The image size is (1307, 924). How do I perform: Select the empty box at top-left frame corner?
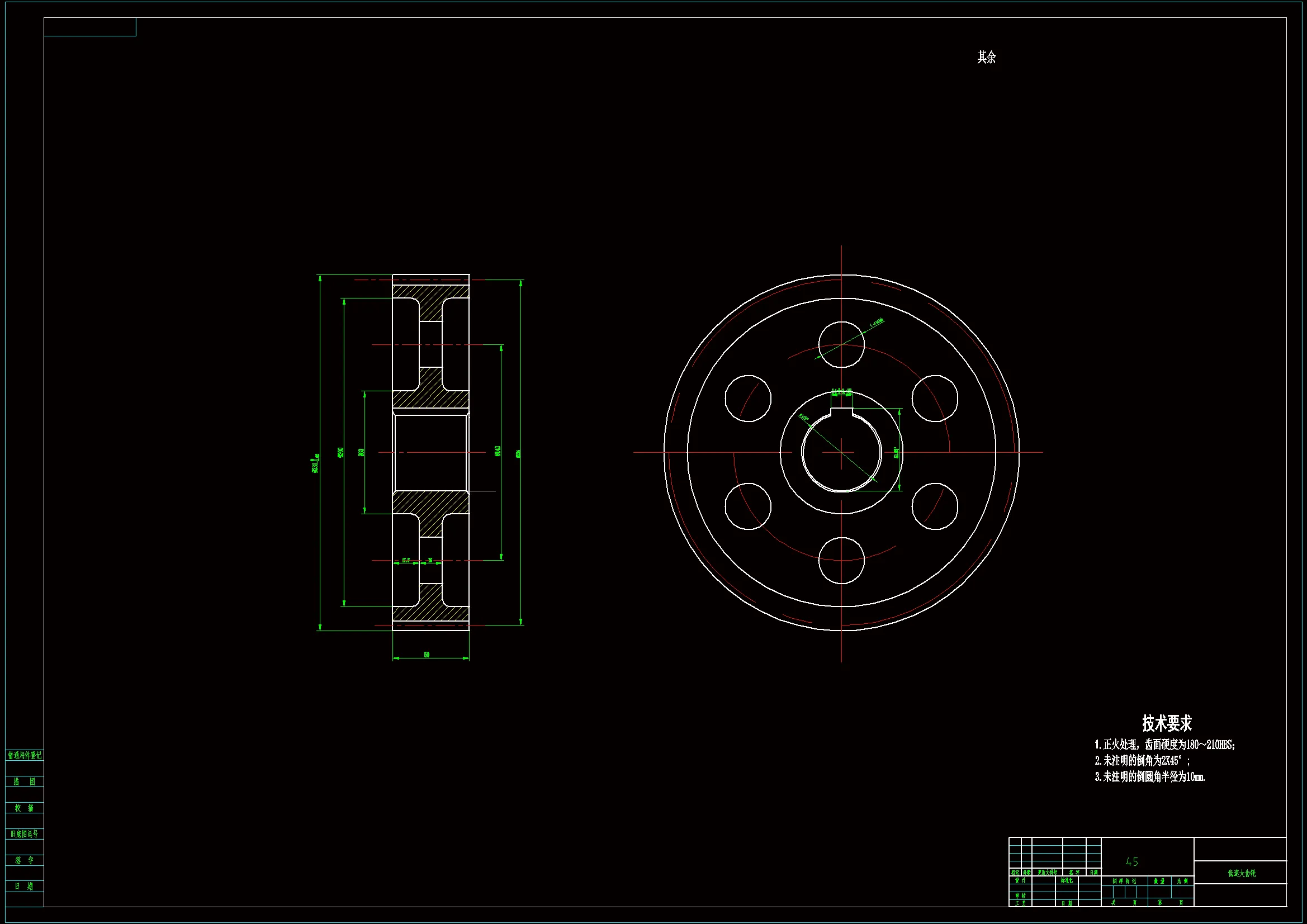click(90, 27)
